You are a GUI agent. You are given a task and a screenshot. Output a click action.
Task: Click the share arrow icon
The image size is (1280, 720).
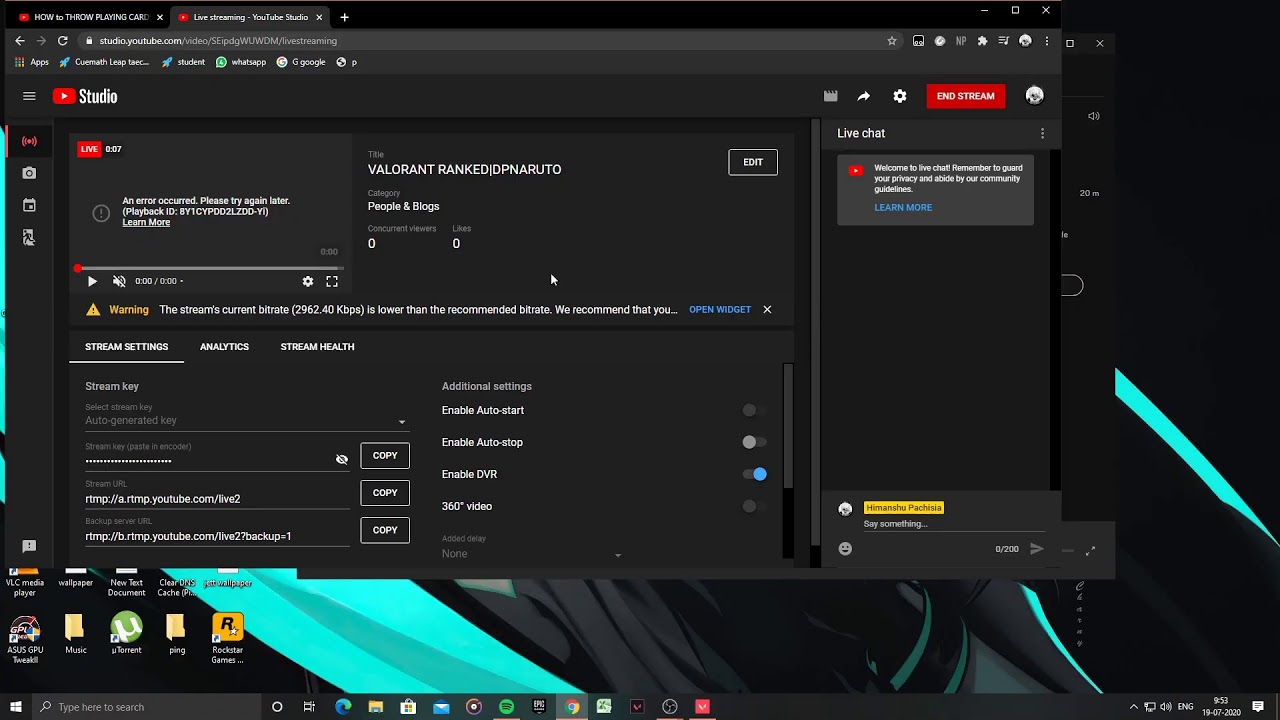point(864,96)
